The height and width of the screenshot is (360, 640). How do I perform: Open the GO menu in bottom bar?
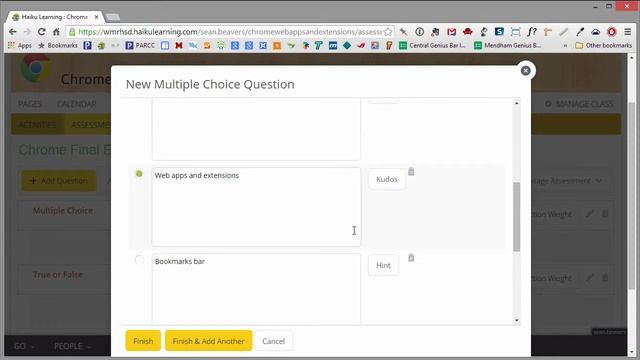(x=24, y=346)
